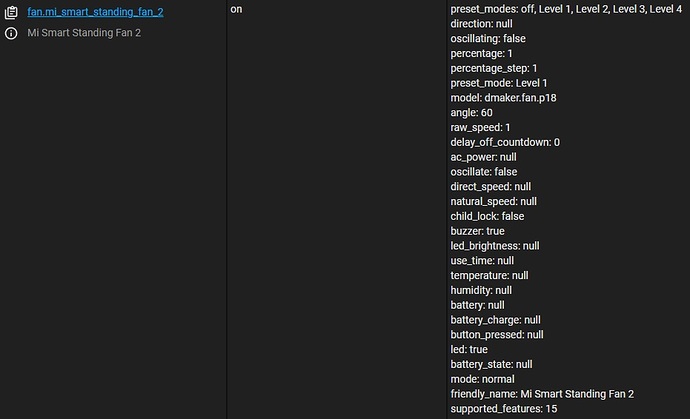This screenshot has height=419, width=690.
Task: Click the Mi Smart Standing Fan 2 name
Action: 84,33
